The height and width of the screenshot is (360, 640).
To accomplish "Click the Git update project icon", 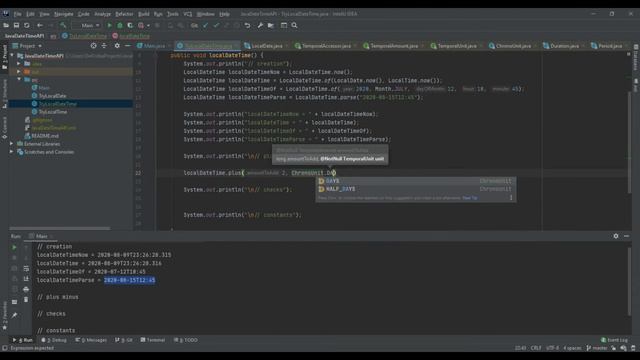I will [195, 25].
